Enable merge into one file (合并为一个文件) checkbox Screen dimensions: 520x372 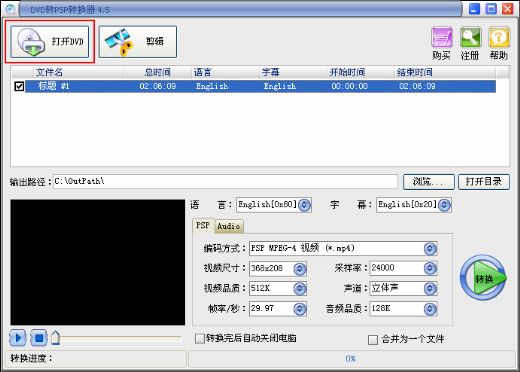pos(373,340)
